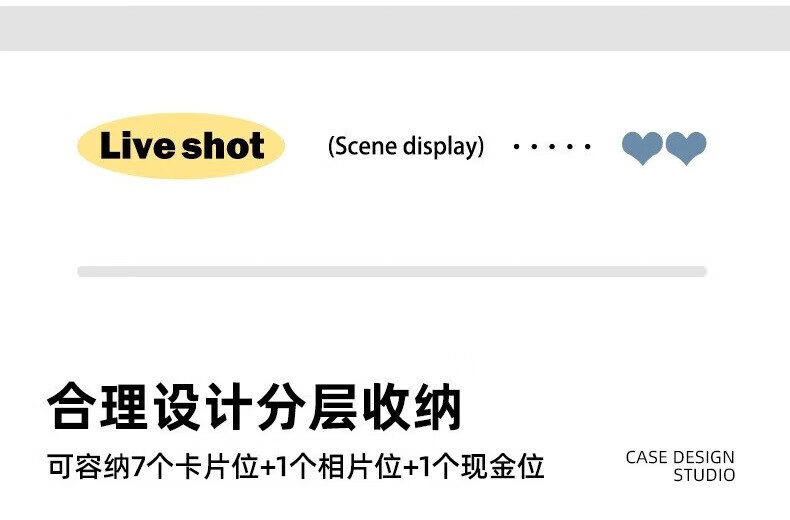Click the subtitle 可容纳7个卡片位+1个相片位+1个现金位
This screenshot has width=790, height=520.
[296, 466]
